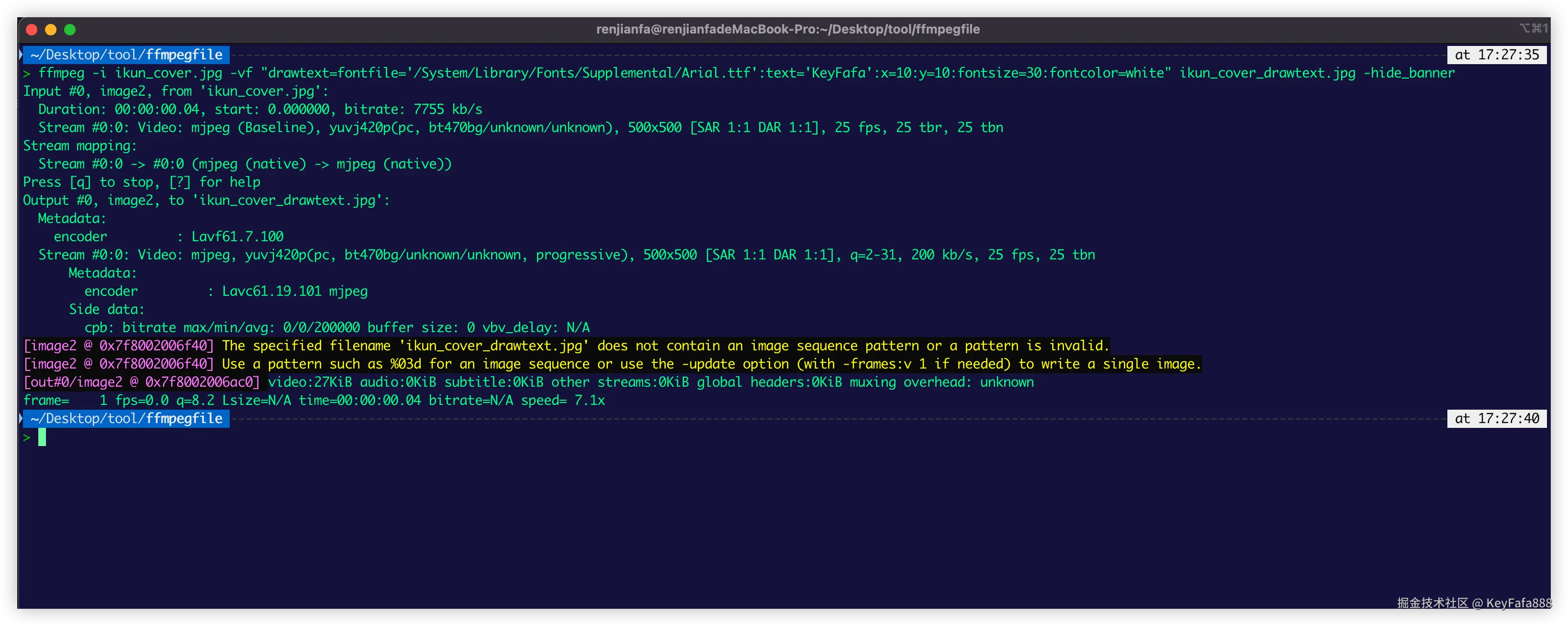Image resolution: width=1568 pixels, height=626 pixels.
Task: Click the word ffmpeg in the command
Action: [x=61, y=73]
